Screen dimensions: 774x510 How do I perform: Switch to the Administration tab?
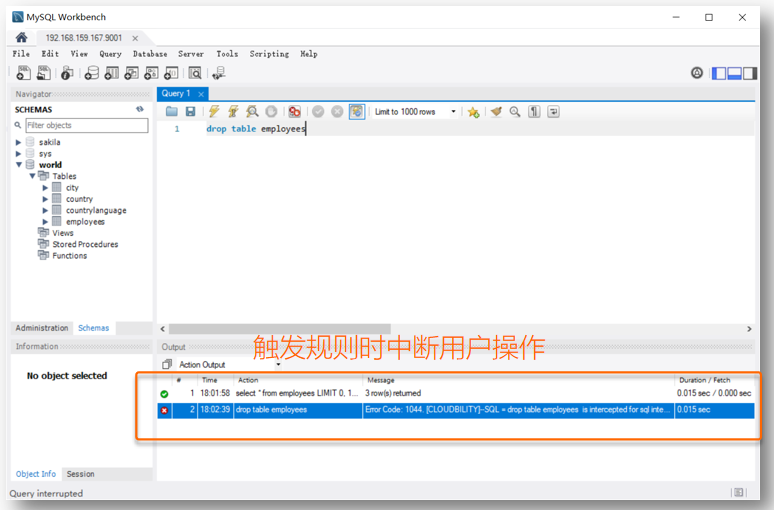tap(42, 328)
